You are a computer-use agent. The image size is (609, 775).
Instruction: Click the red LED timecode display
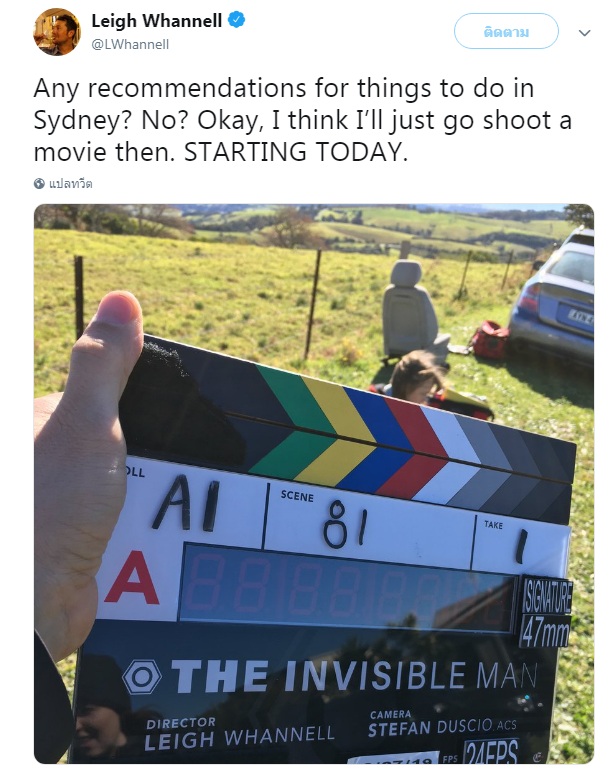[x=348, y=588]
